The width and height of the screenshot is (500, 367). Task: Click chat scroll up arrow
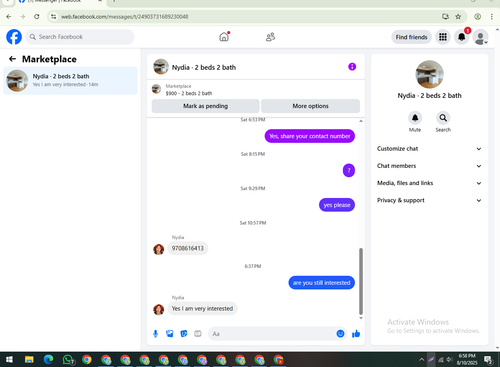pos(361,121)
